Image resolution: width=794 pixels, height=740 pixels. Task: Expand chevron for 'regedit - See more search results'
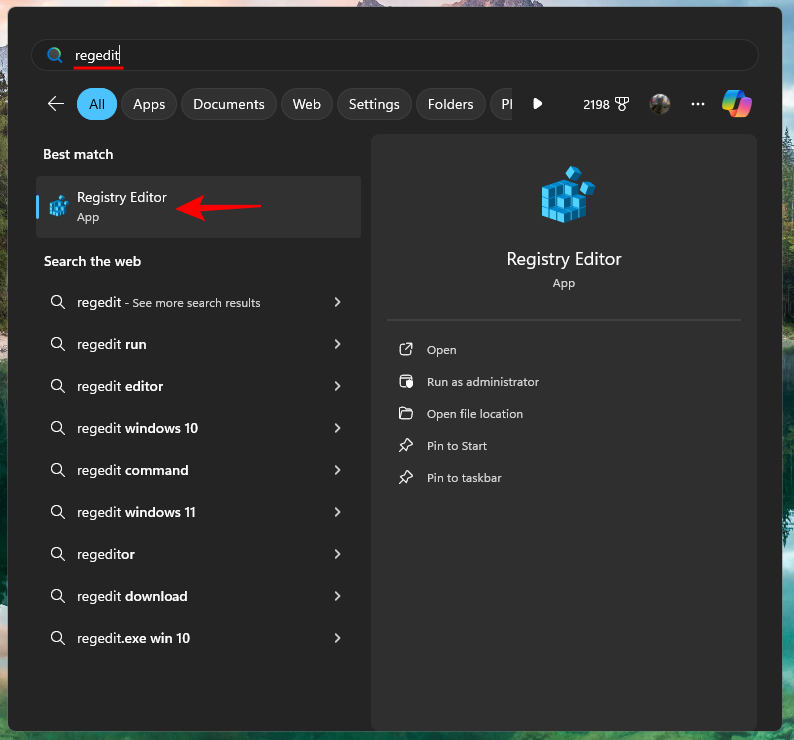point(338,302)
